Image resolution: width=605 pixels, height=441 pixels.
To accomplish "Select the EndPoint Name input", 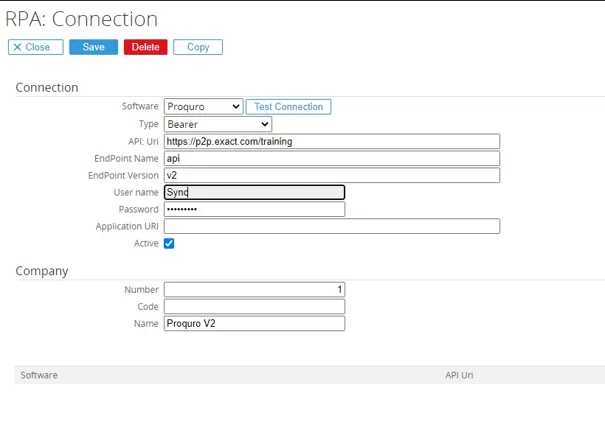I will (x=332, y=158).
